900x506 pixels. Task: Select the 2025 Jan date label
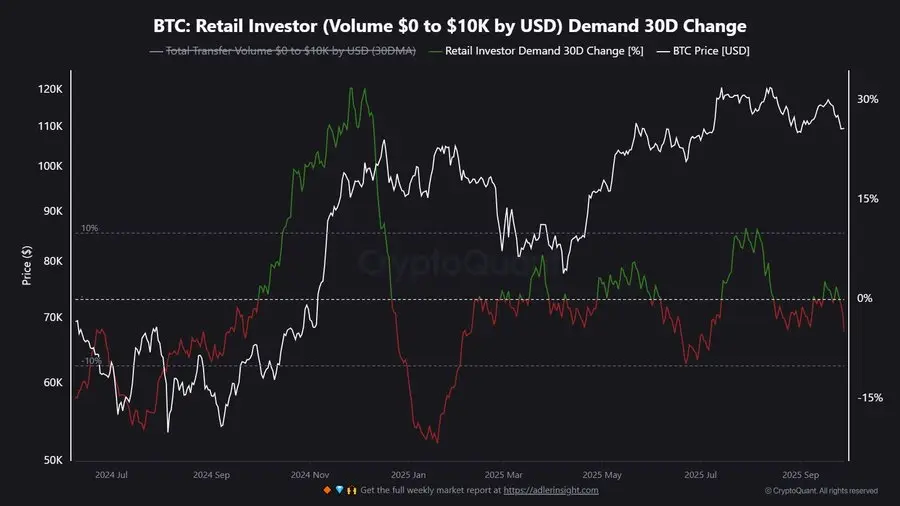pos(408,475)
